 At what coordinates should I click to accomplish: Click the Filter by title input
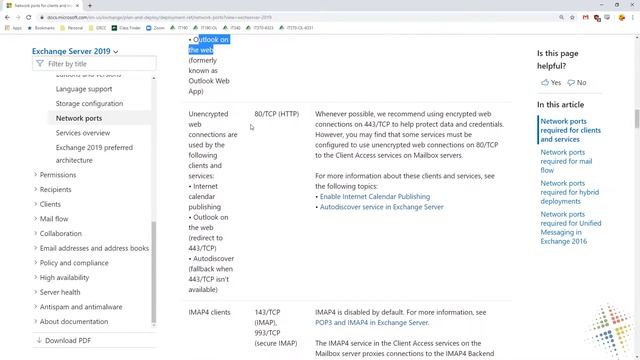pyautogui.click(x=94, y=64)
